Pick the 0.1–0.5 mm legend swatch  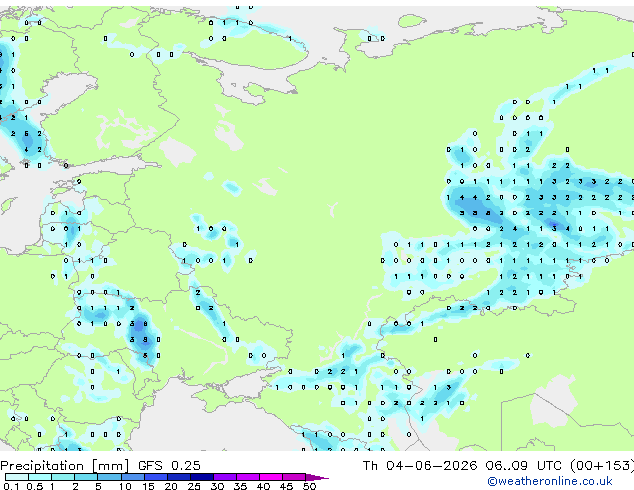point(17,477)
